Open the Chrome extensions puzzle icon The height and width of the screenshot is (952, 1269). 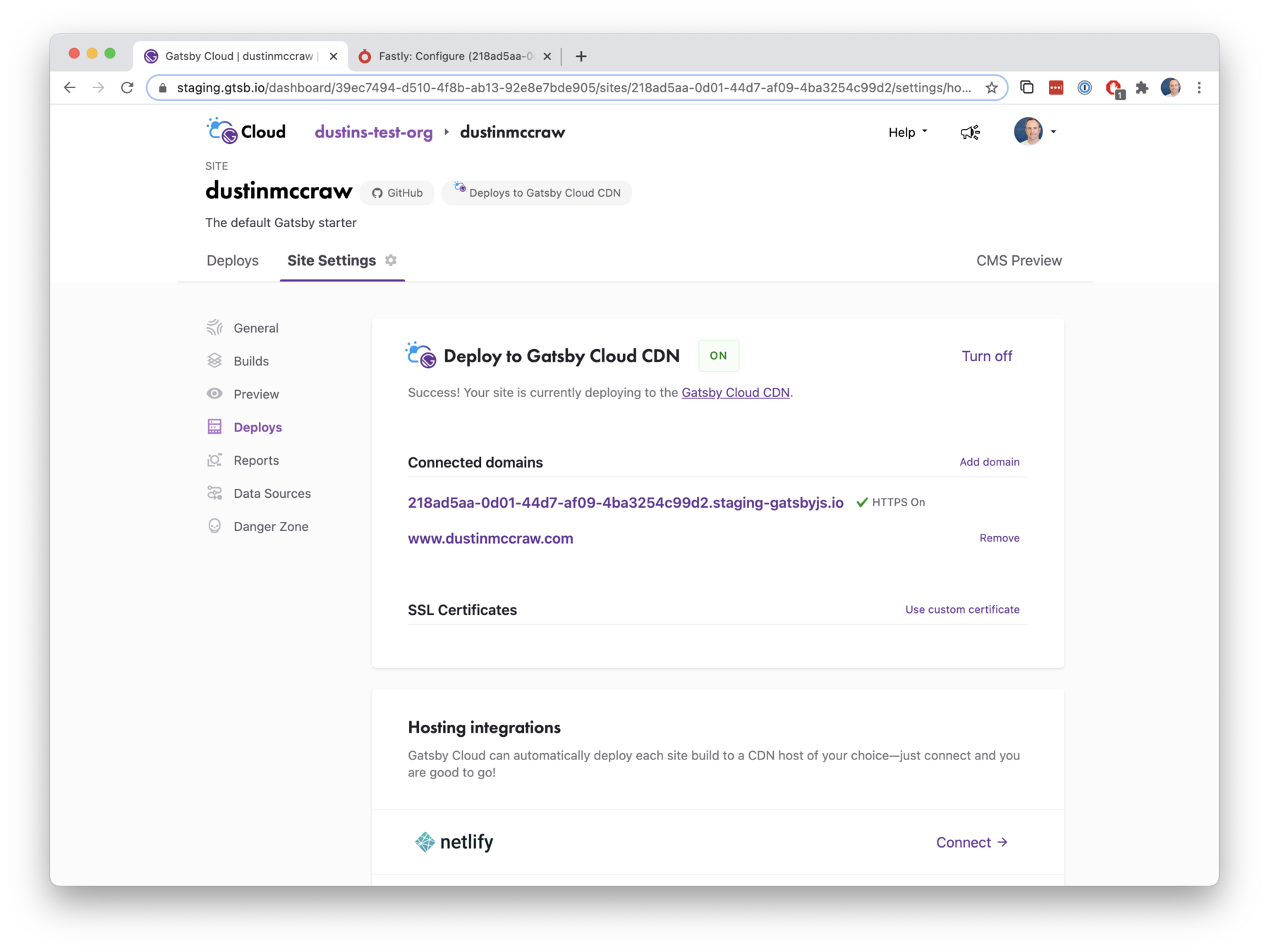click(x=1141, y=87)
